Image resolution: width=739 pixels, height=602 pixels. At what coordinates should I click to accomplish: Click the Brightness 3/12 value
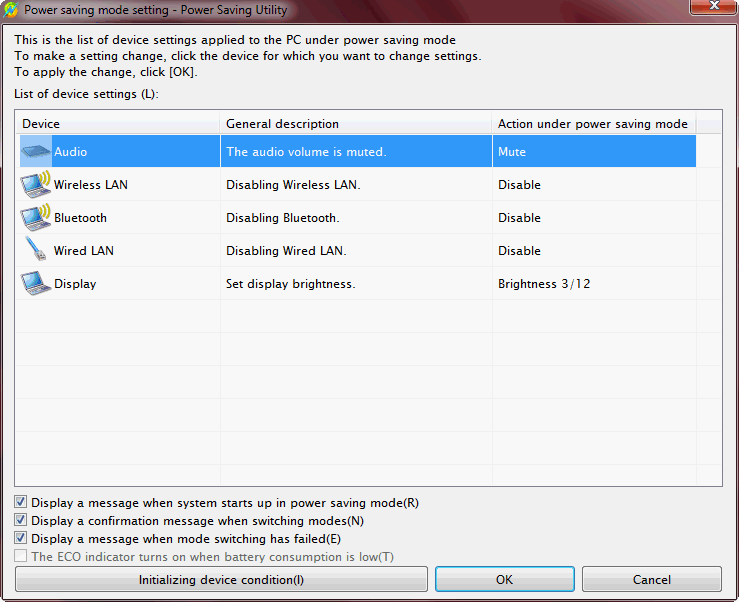544,284
